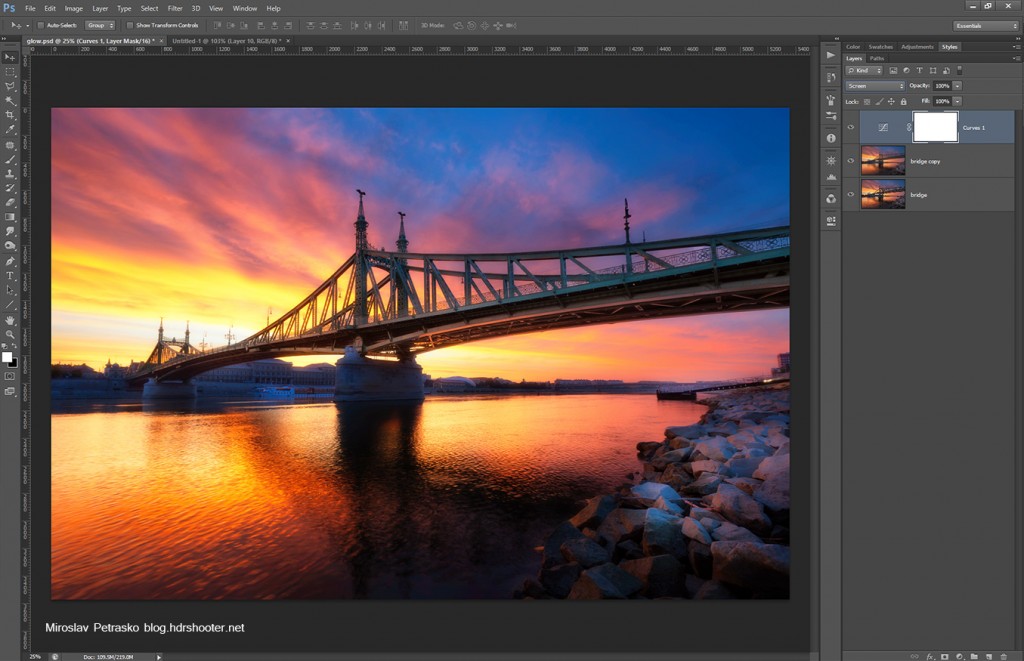Open the Filter menu
This screenshot has width=1024, height=661.
pyautogui.click(x=175, y=8)
